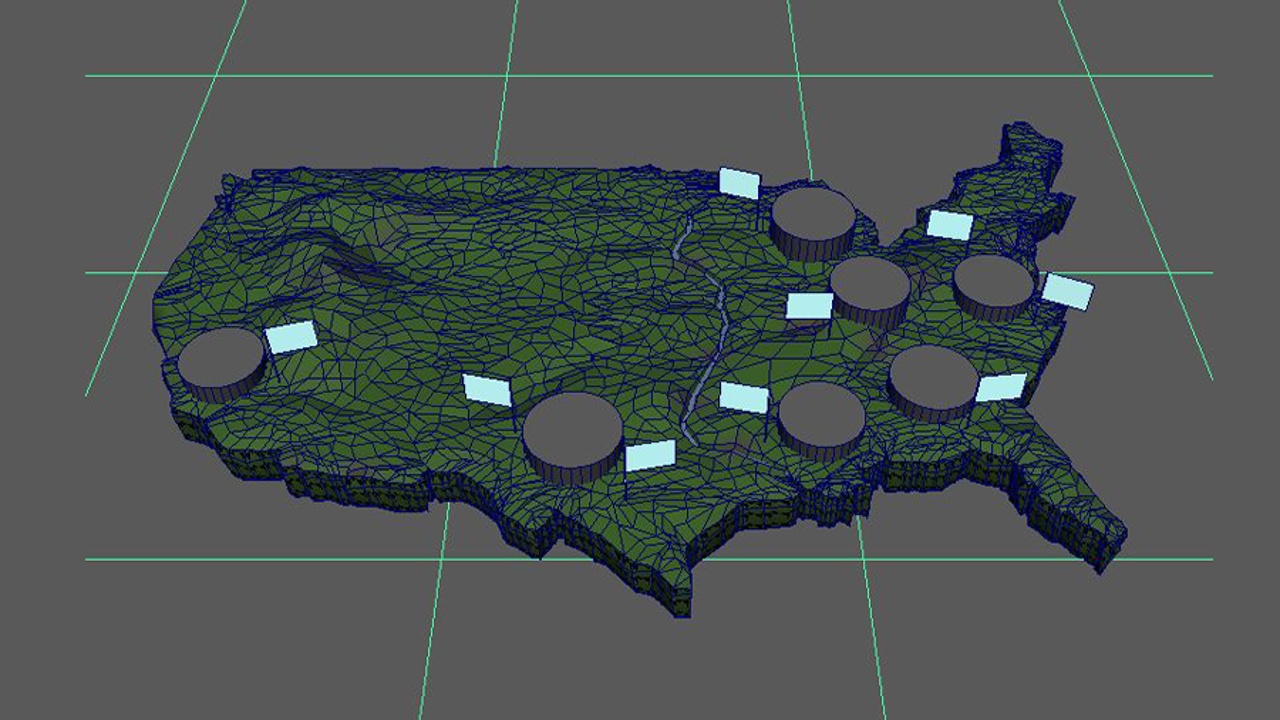Viewport: 1280px width, 720px height.
Task: Select the New England tip of the map
Action: [1030, 150]
